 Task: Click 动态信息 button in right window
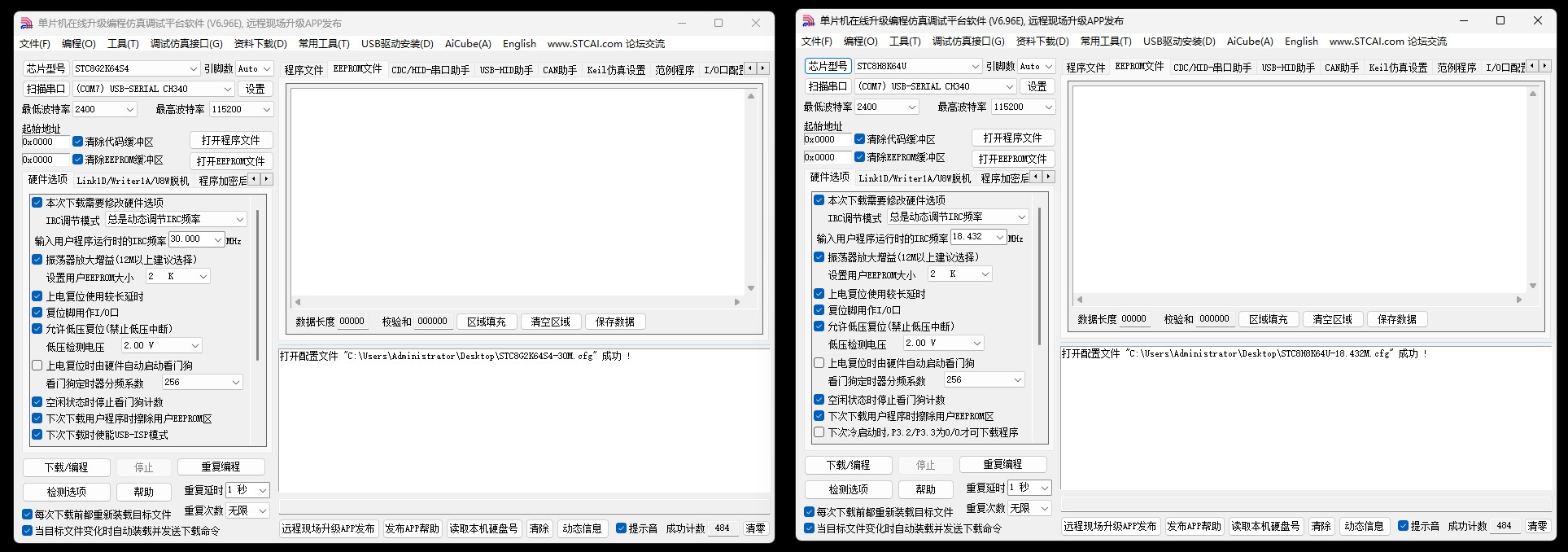[1365, 526]
